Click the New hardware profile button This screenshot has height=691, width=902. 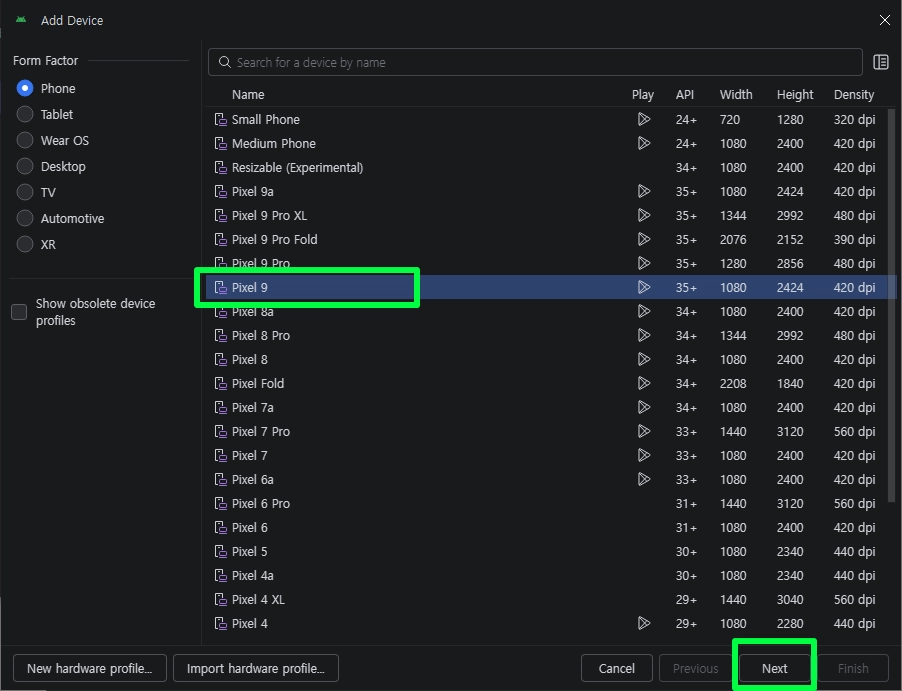point(90,668)
